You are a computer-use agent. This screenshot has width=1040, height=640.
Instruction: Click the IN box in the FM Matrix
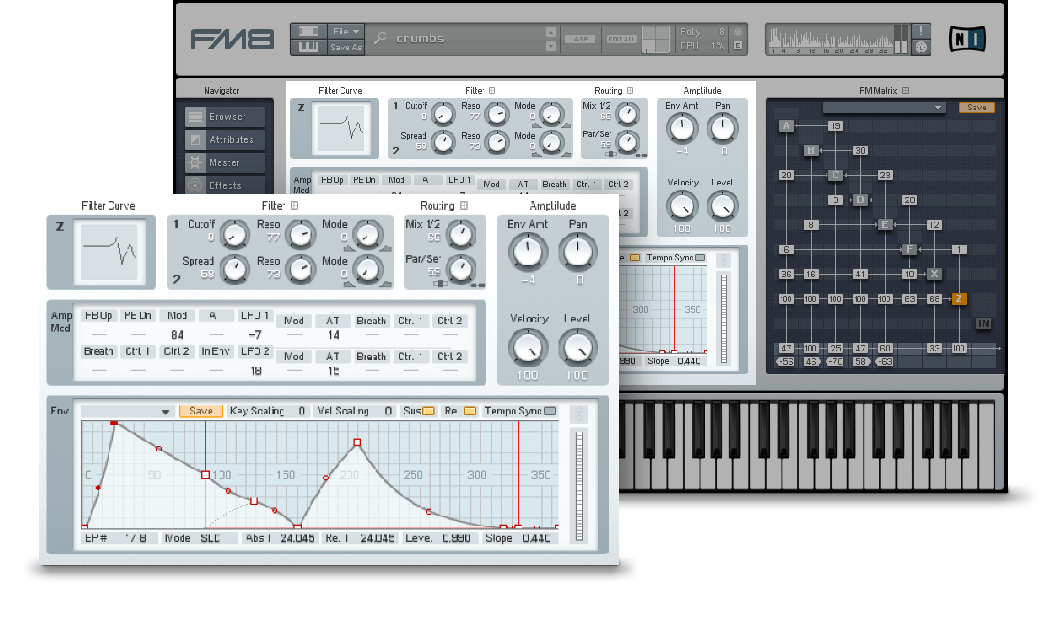coord(984,324)
